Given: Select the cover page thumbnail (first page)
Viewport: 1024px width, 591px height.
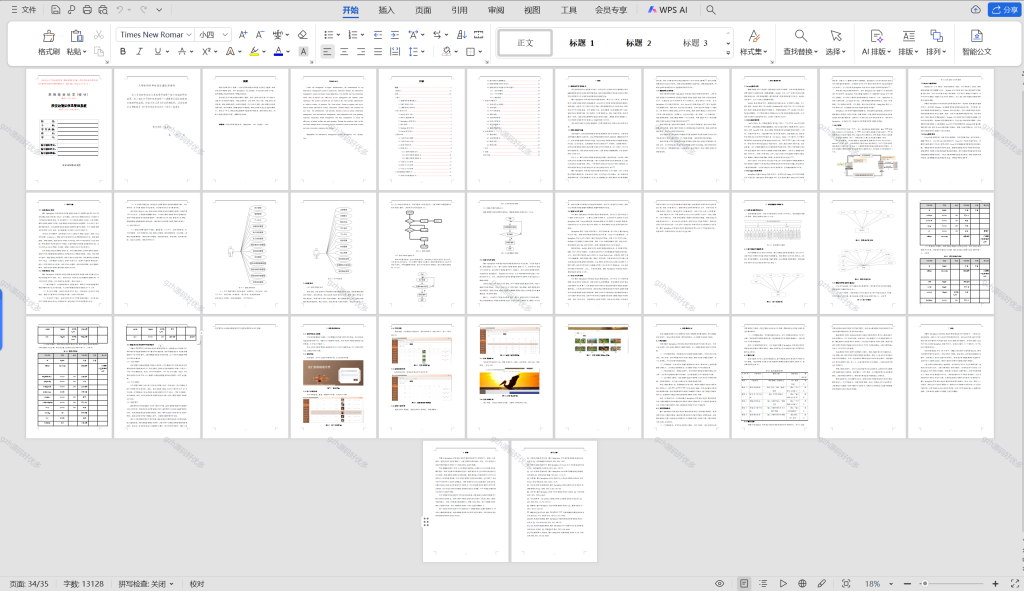Looking at the screenshot, I should tap(69, 128).
